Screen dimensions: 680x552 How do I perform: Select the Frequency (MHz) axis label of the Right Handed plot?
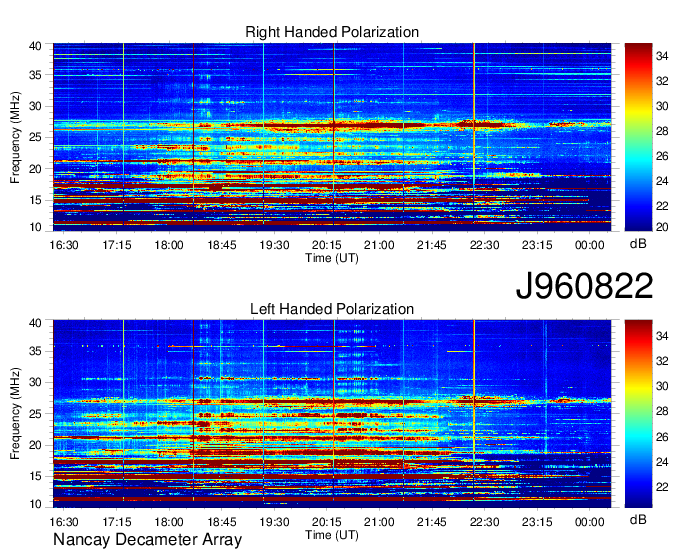pos(15,137)
